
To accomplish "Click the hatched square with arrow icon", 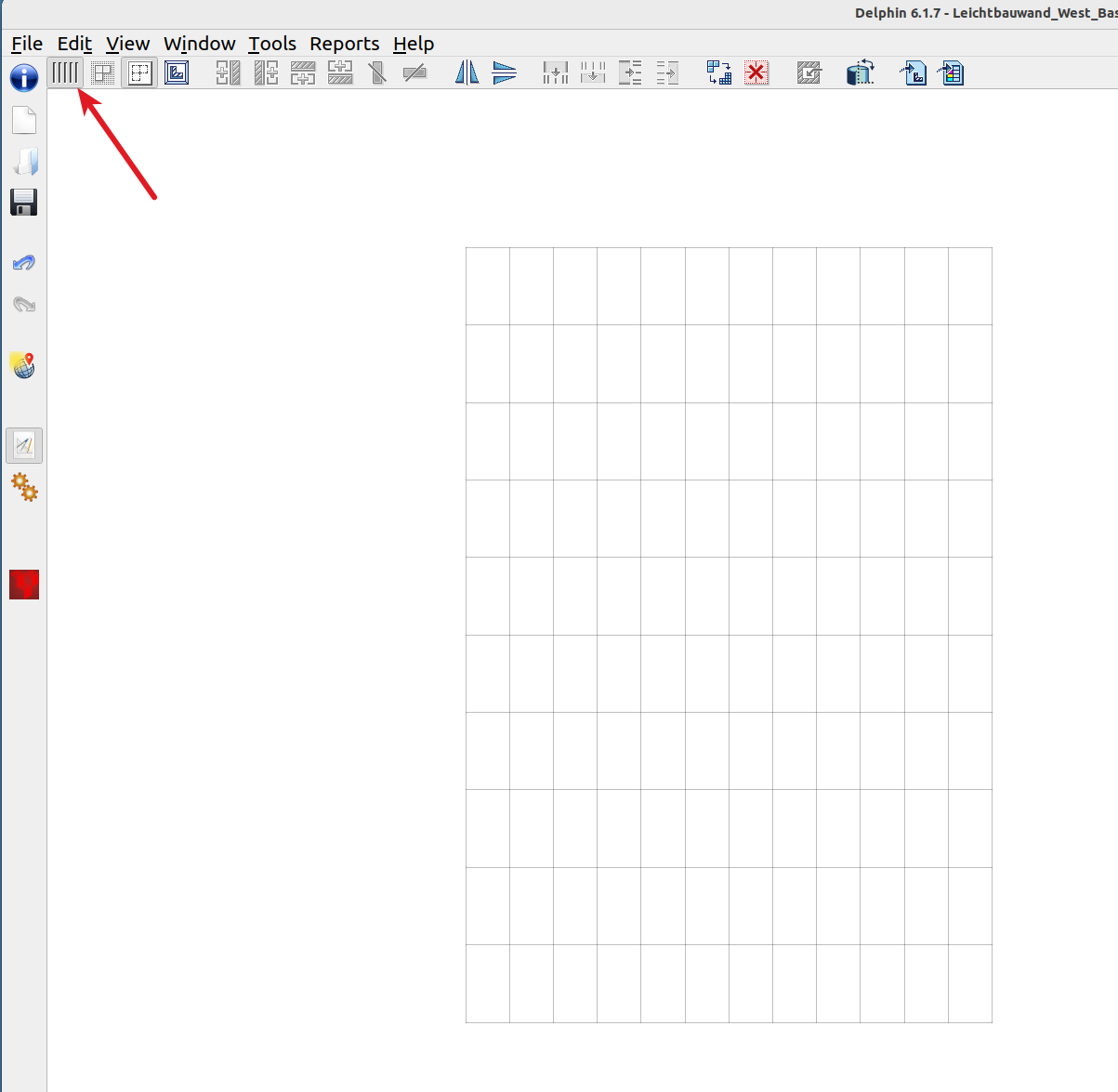I will [809, 72].
